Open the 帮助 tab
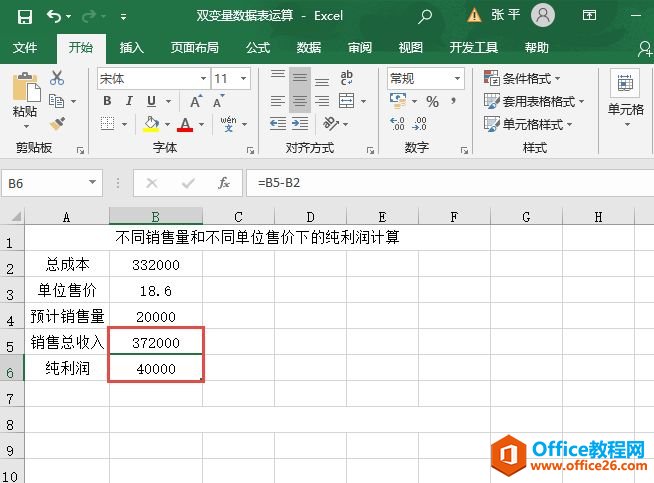654x483 pixels. tap(536, 48)
